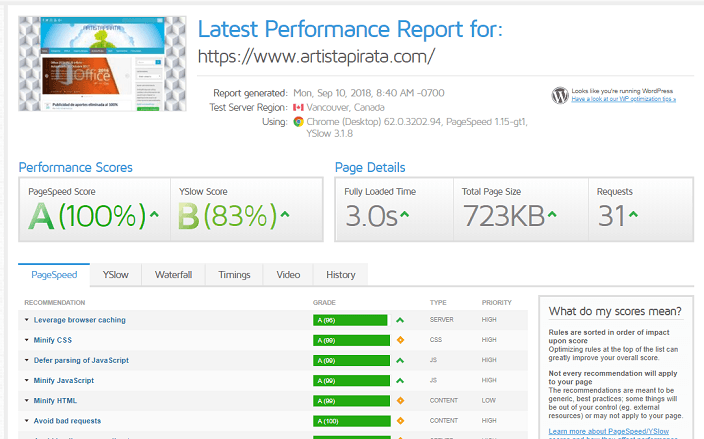This screenshot has height=439, width=704.
Task: Click the A (100) grade bar
Action: pyautogui.click(x=352, y=421)
